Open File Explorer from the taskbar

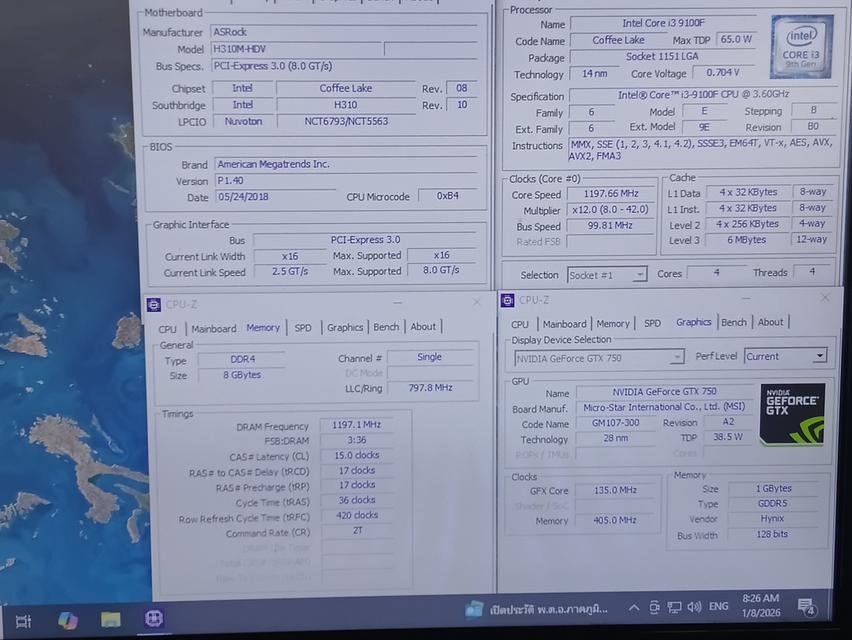(x=111, y=620)
